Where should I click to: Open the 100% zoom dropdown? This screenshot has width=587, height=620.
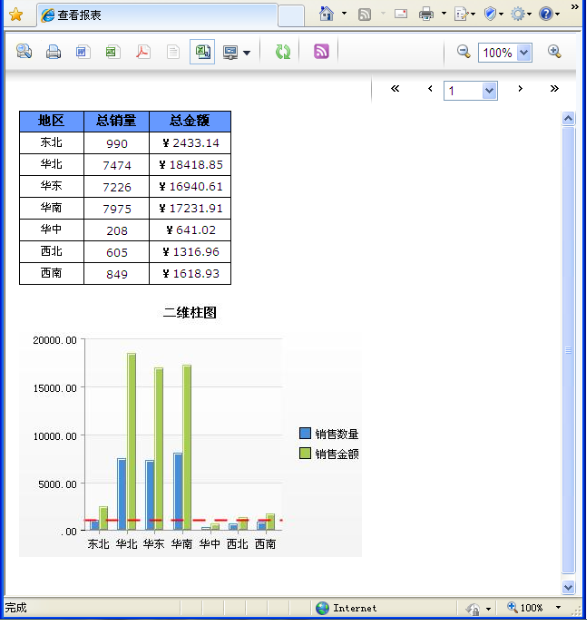click(524, 53)
